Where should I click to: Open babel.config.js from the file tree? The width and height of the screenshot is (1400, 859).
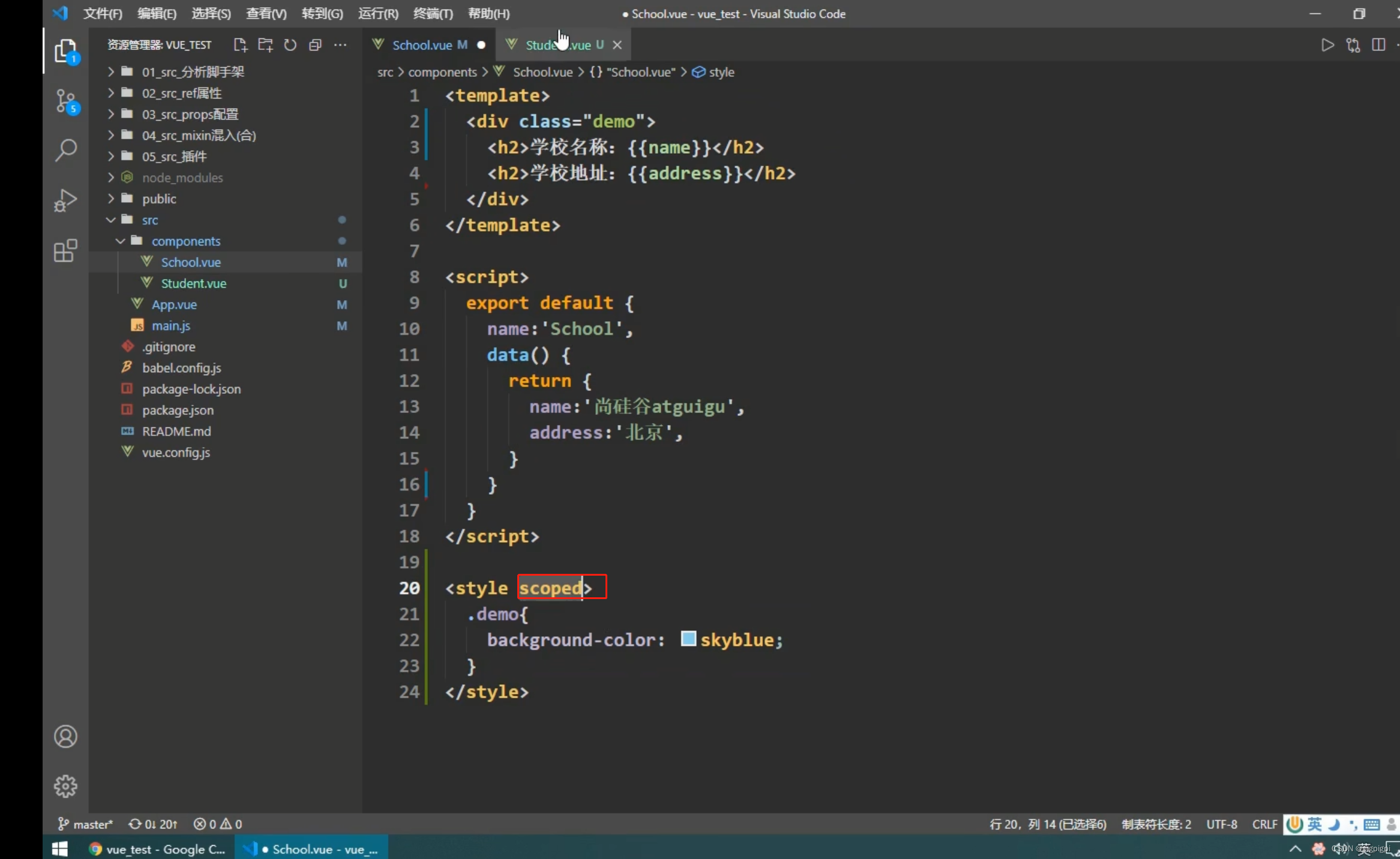click(x=226, y=367)
